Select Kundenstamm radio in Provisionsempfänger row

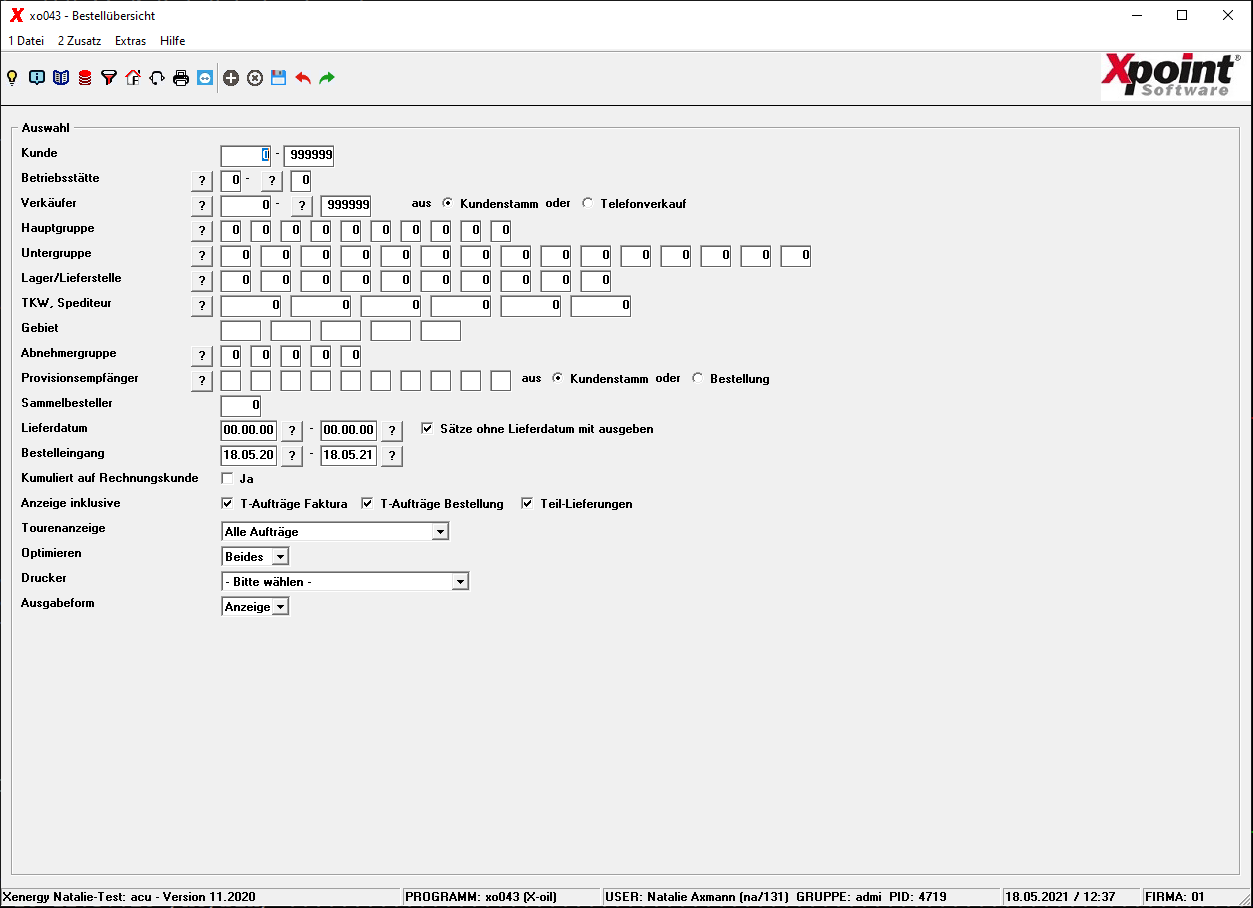(x=557, y=378)
